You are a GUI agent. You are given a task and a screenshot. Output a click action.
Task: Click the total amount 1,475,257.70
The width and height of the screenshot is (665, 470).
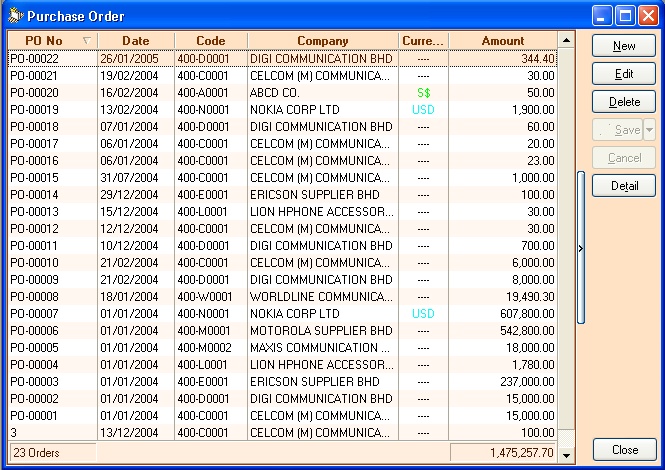point(503,453)
